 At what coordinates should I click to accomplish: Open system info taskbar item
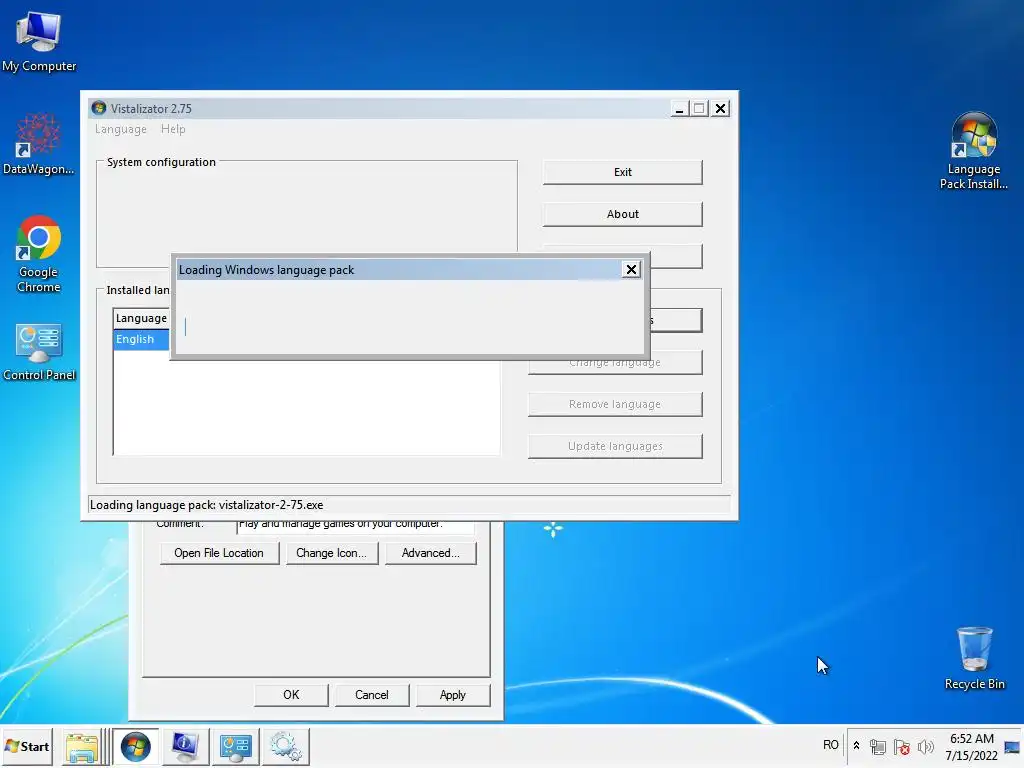click(x=185, y=746)
